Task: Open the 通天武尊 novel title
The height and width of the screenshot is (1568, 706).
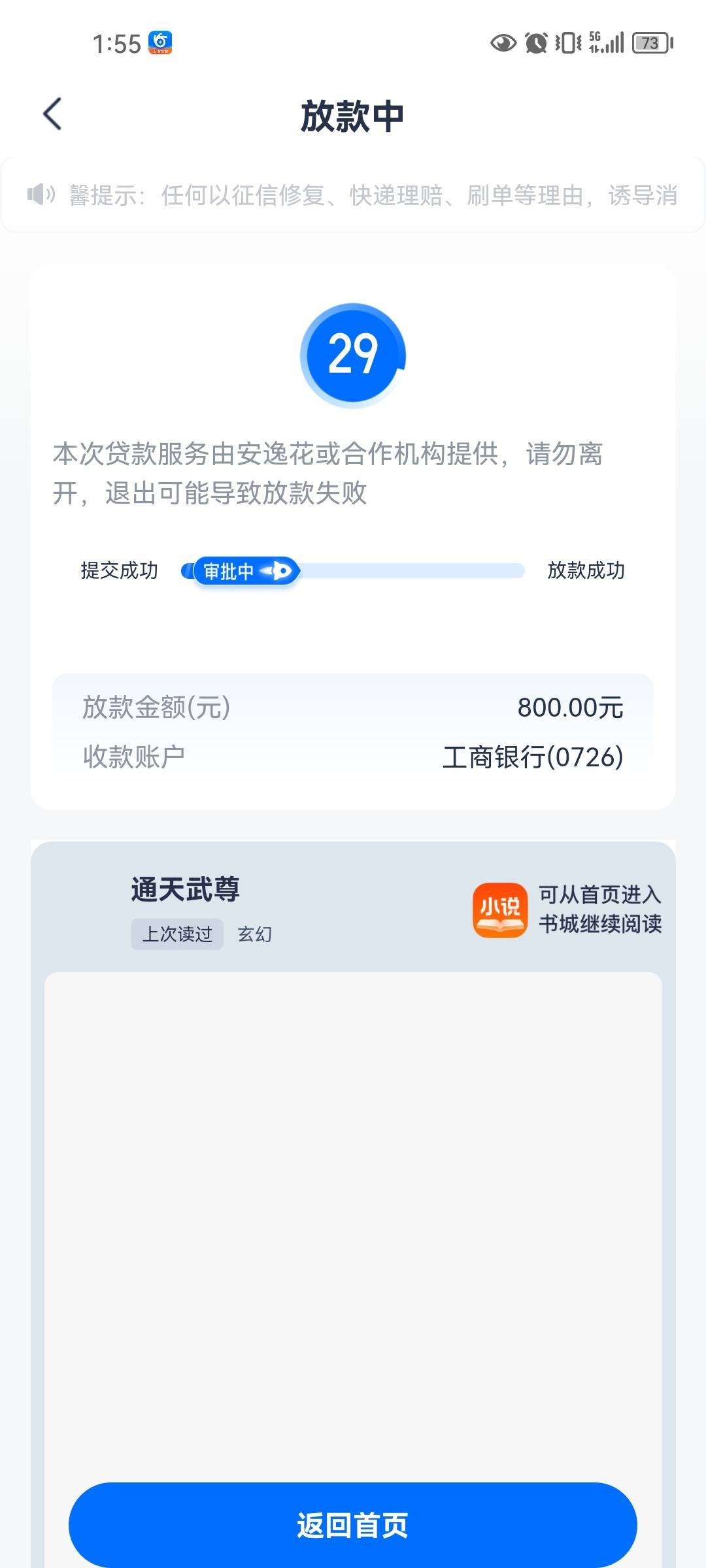Action: [186, 890]
